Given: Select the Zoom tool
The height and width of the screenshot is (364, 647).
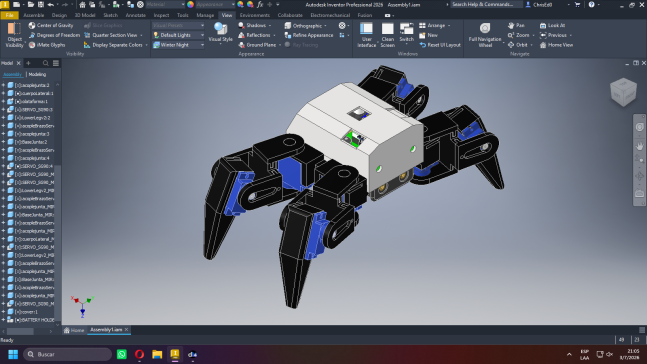Looking at the screenshot, I should [x=519, y=35].
